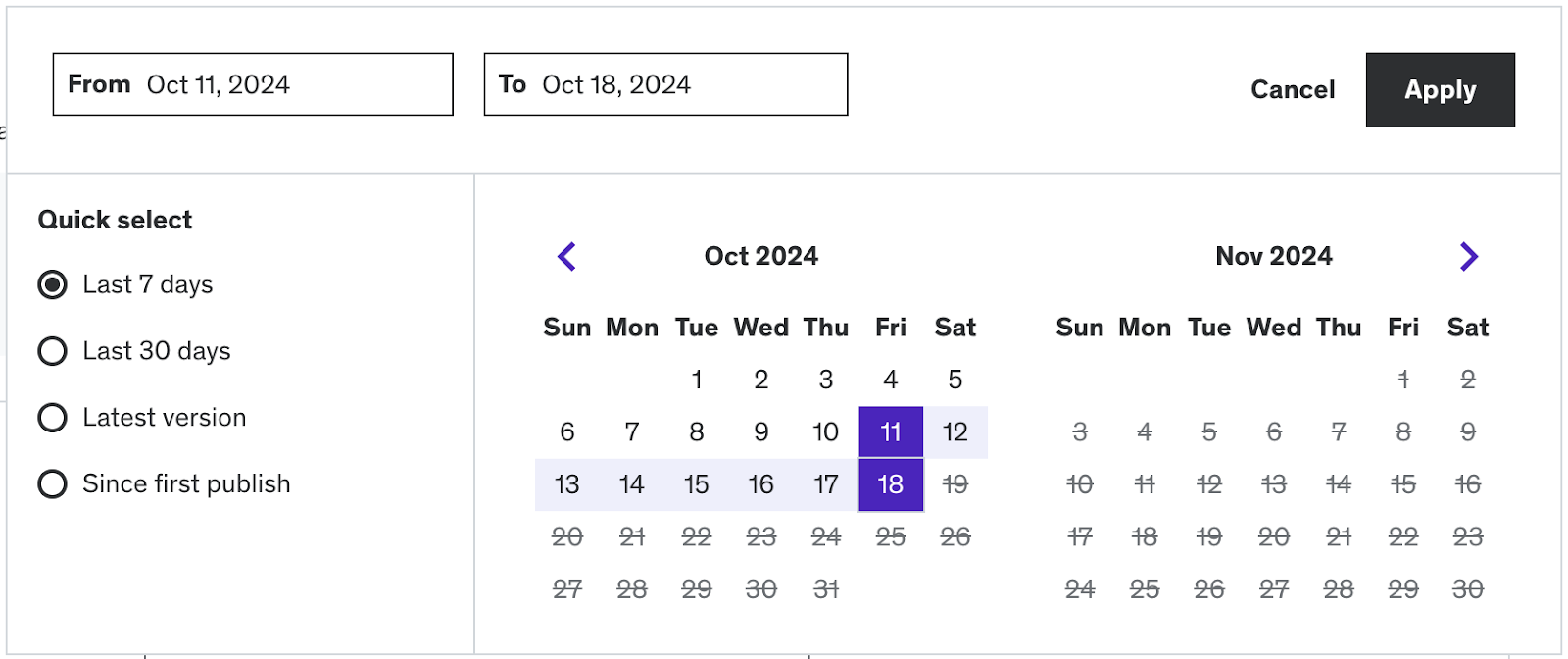Select Latest version radio button
Viewport: 1568px width, 659px height.
pos(53,418)
